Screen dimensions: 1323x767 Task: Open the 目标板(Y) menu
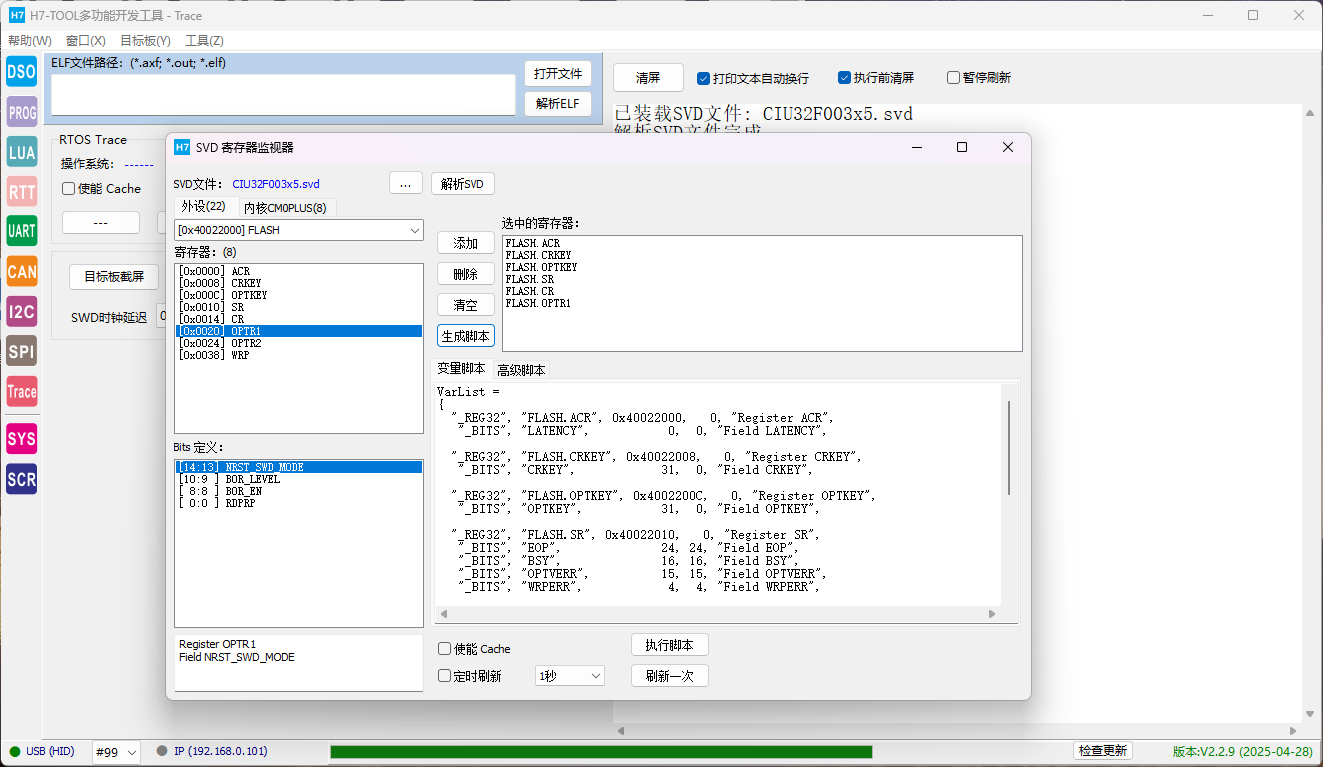pyautogui.click(x=145, y=41)
